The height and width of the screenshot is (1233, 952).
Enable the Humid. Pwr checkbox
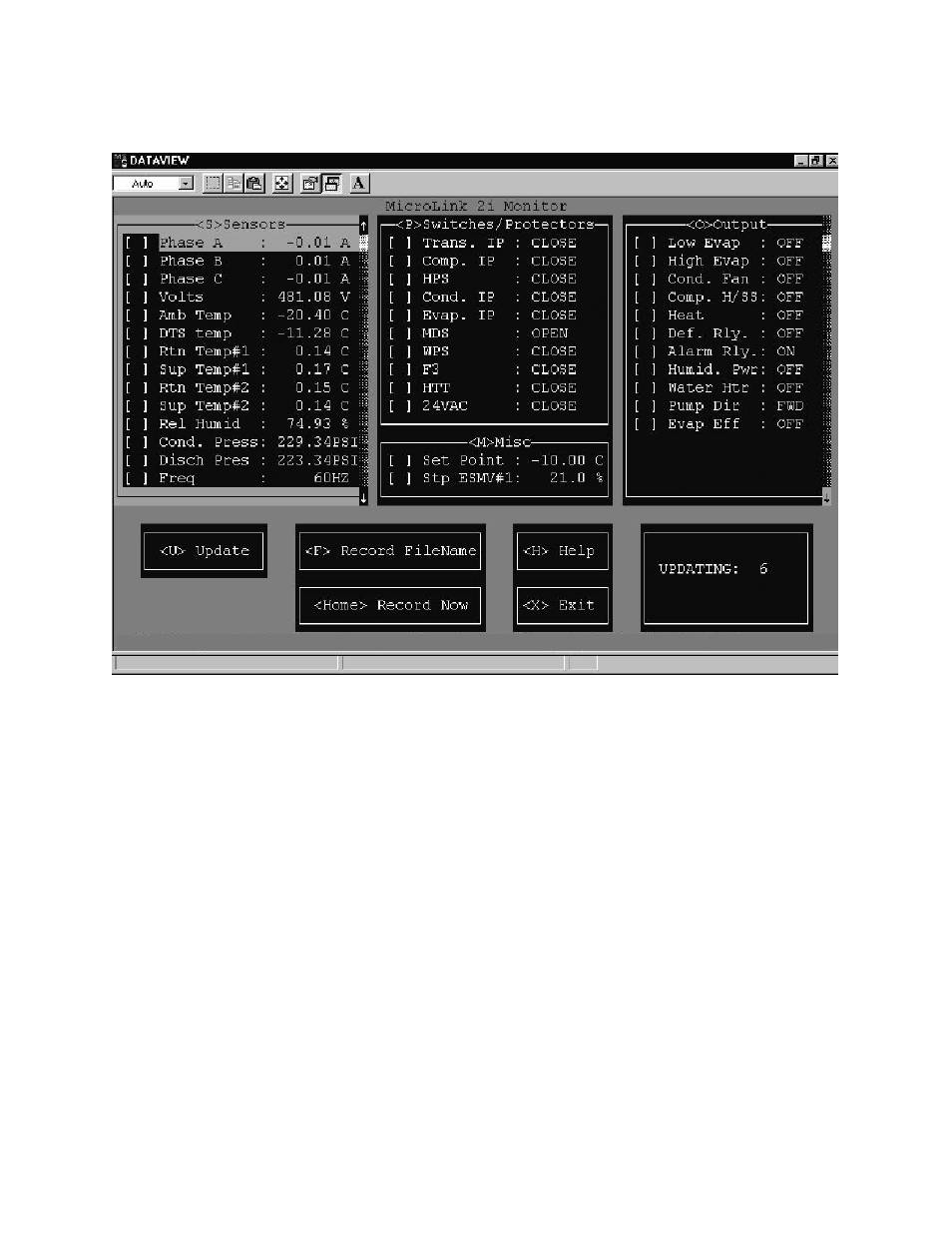[x=646, y=369]
